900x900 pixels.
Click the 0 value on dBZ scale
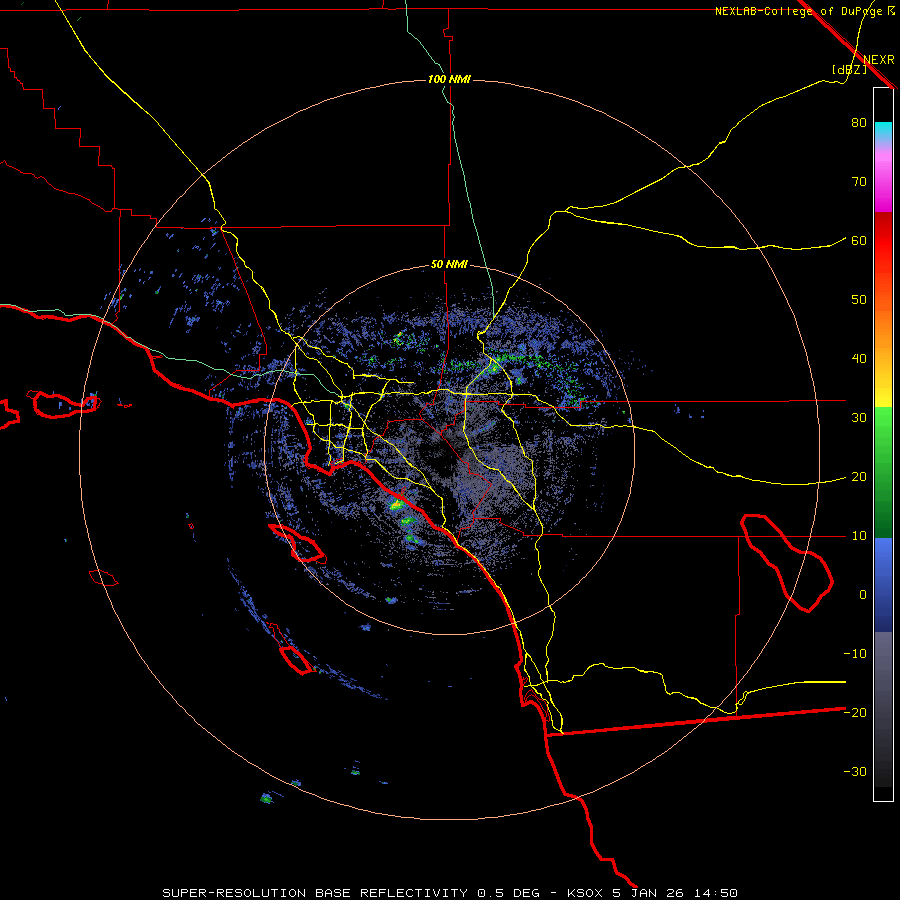click(863, 595)
